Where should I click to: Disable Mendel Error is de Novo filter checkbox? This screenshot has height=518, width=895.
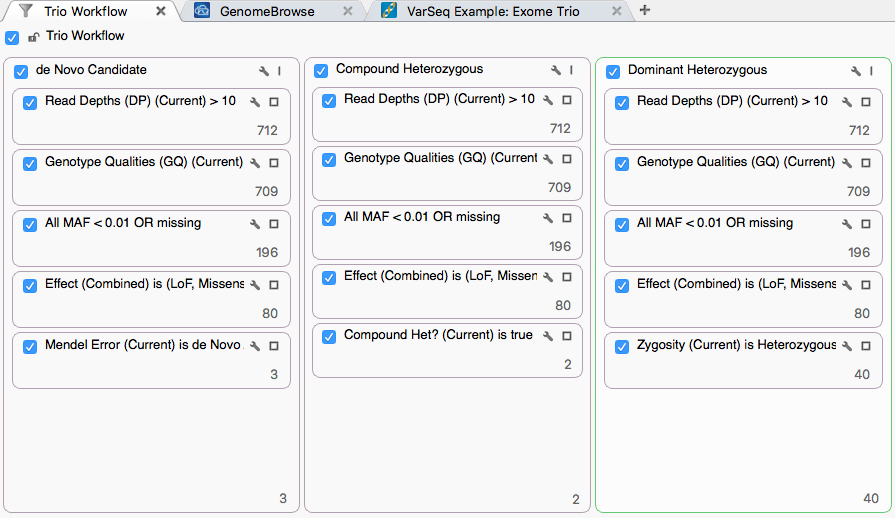click(x=30, y=346)
